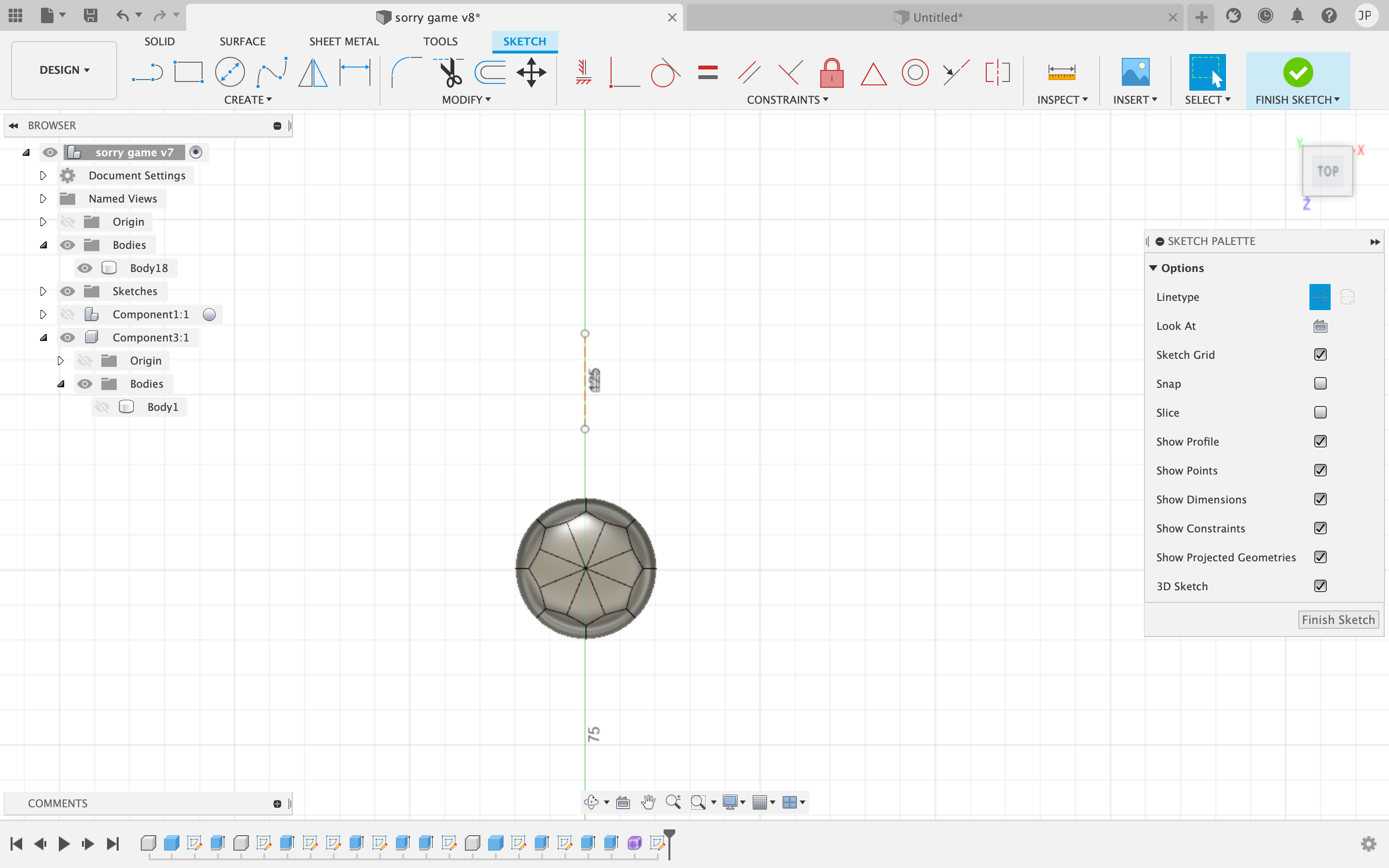1389x868 pixels.
Task: Expand the Sketches folder in browser
Action: pos(42,291)
